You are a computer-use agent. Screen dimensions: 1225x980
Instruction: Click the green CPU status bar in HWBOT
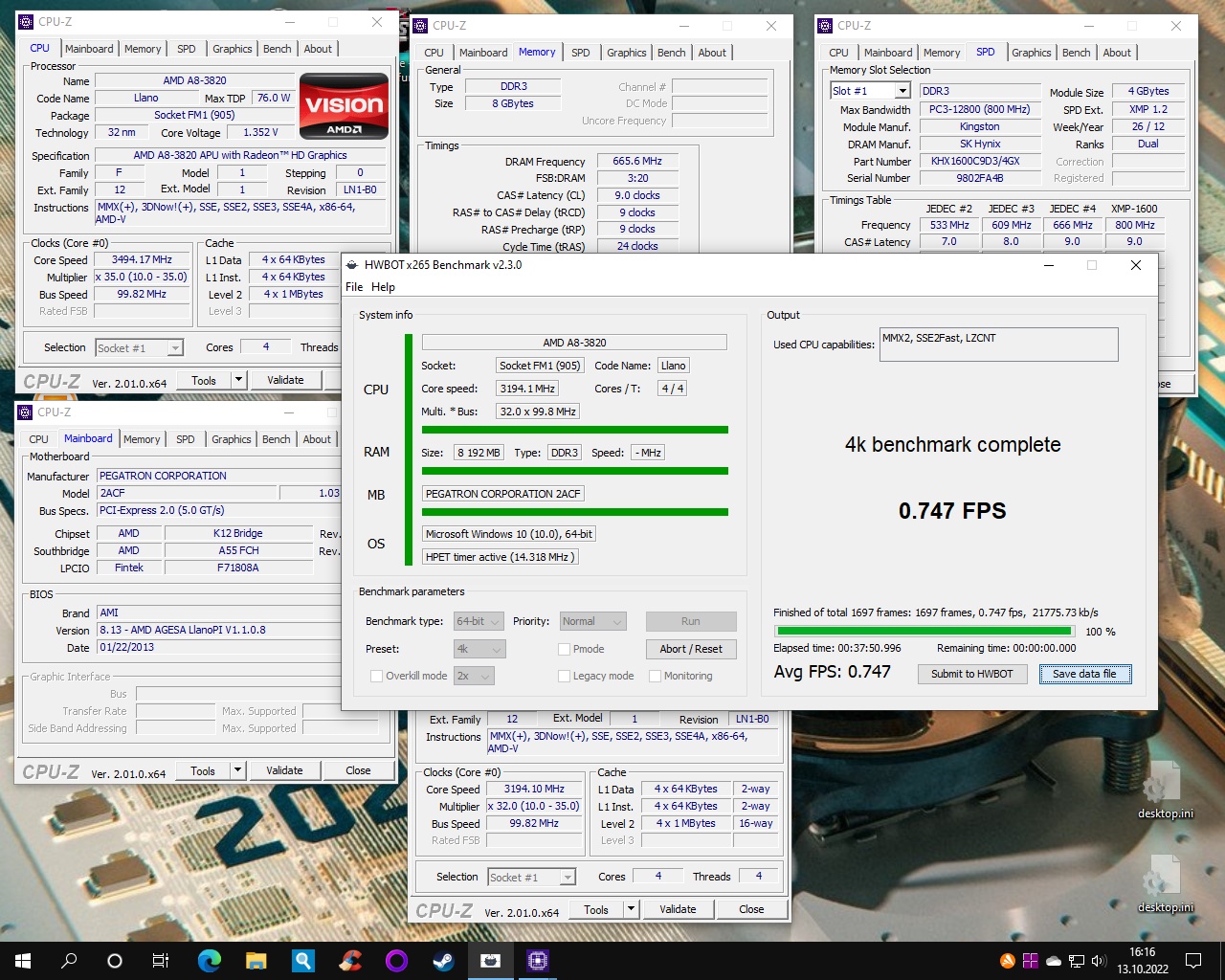[x=575, y=430]
